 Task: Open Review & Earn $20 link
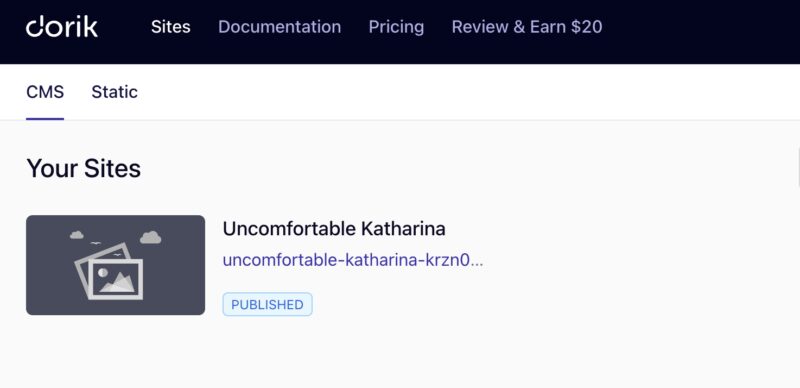[x=527, y=27]
